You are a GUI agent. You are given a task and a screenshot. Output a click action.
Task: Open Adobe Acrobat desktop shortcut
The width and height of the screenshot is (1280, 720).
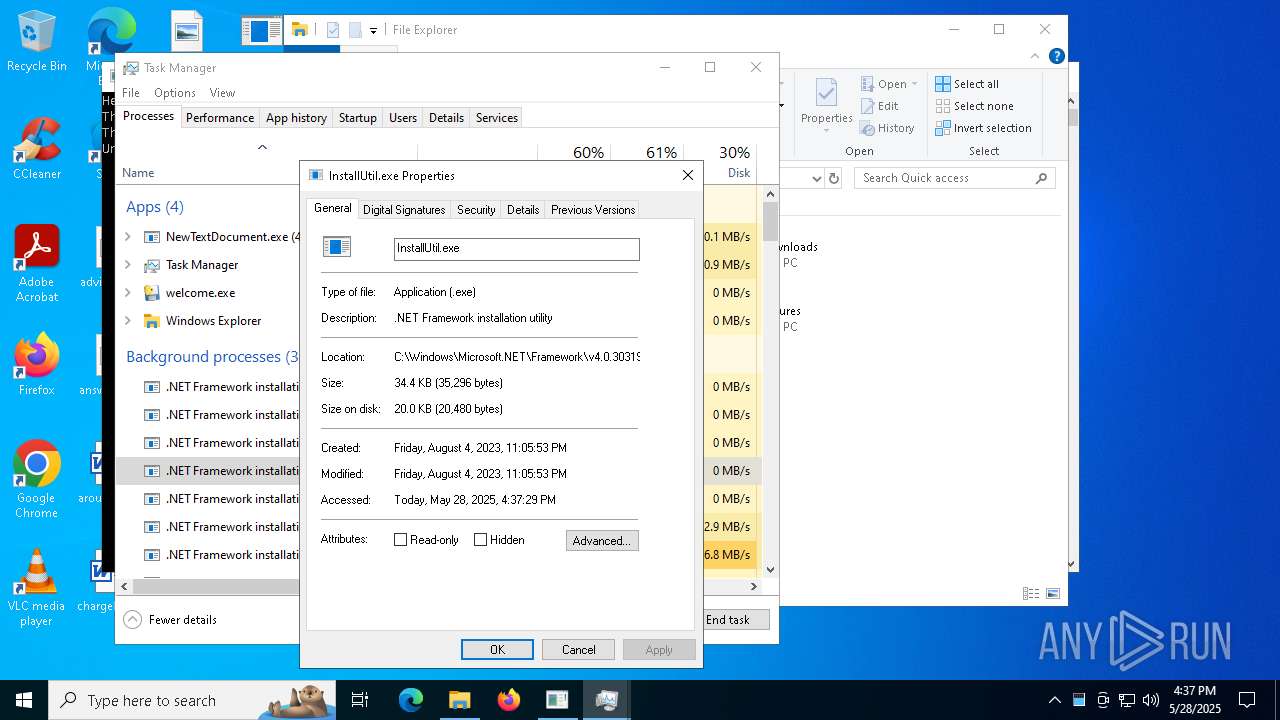tap(37, 264)
